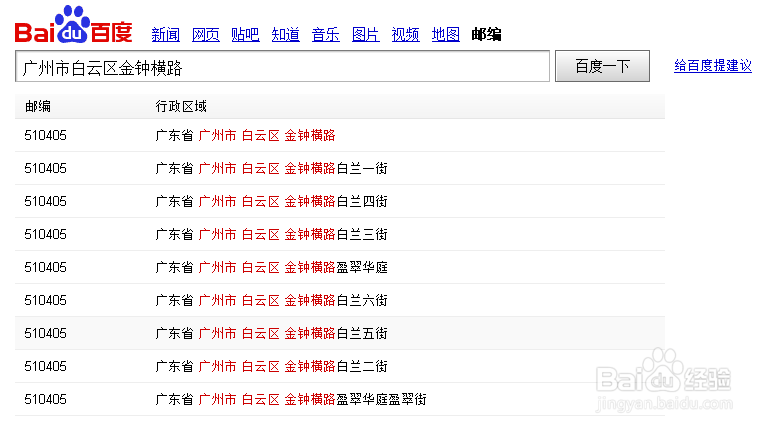This screenshot has width=778, height=431.
Task: Select the address ending 白兰二街
Action: 271,367
